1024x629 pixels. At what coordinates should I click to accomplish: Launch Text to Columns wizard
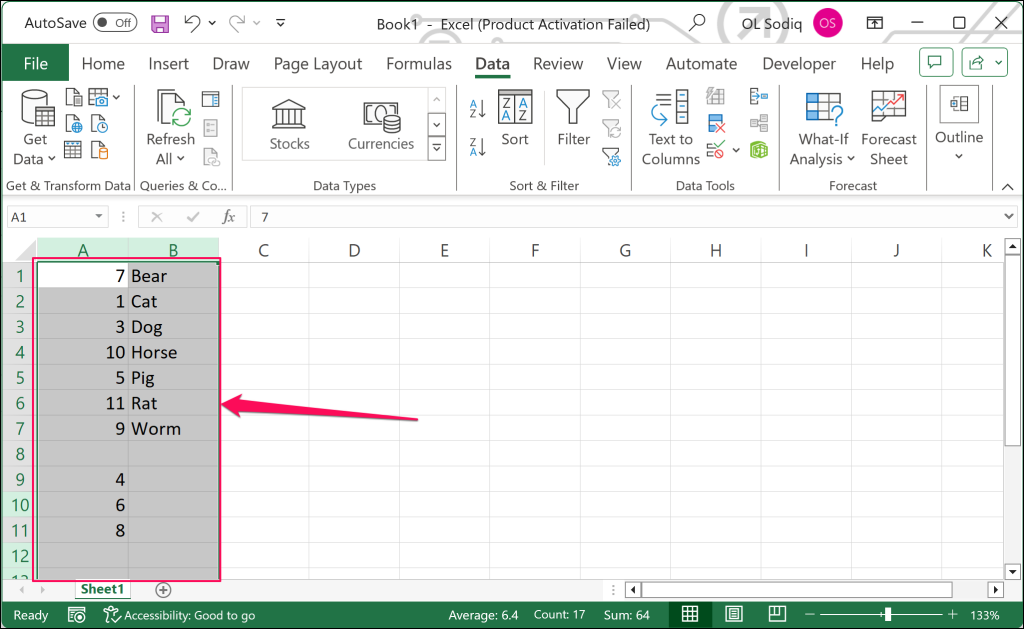(x=670, y=129)
